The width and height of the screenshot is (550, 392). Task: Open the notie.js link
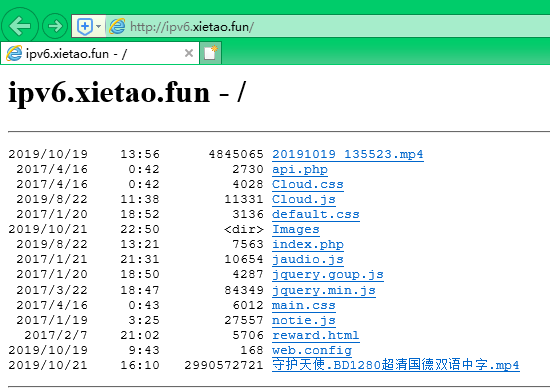304,321
